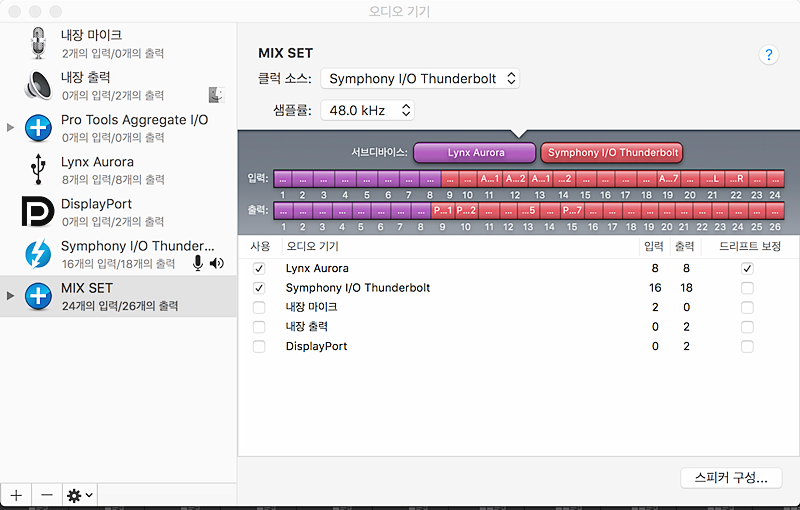Expand the Pro Tools Aggregate I/O triangle
The height and width of the screenshot is (510, 800).
[10, 128]
